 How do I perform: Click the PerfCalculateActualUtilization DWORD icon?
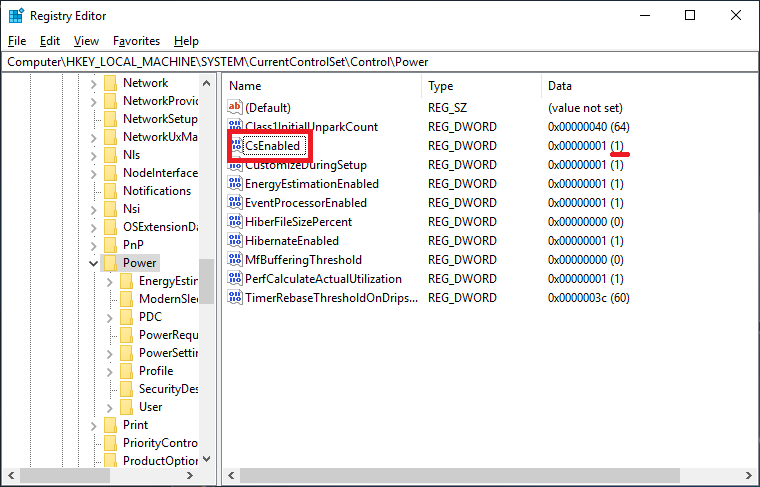pos(235,279)
